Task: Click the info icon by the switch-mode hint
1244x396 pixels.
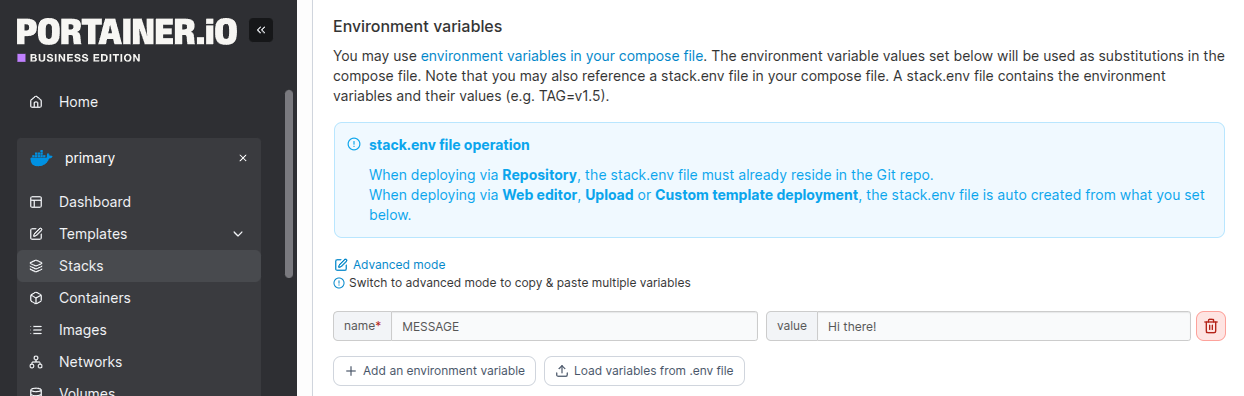Action: coord(338,283)
